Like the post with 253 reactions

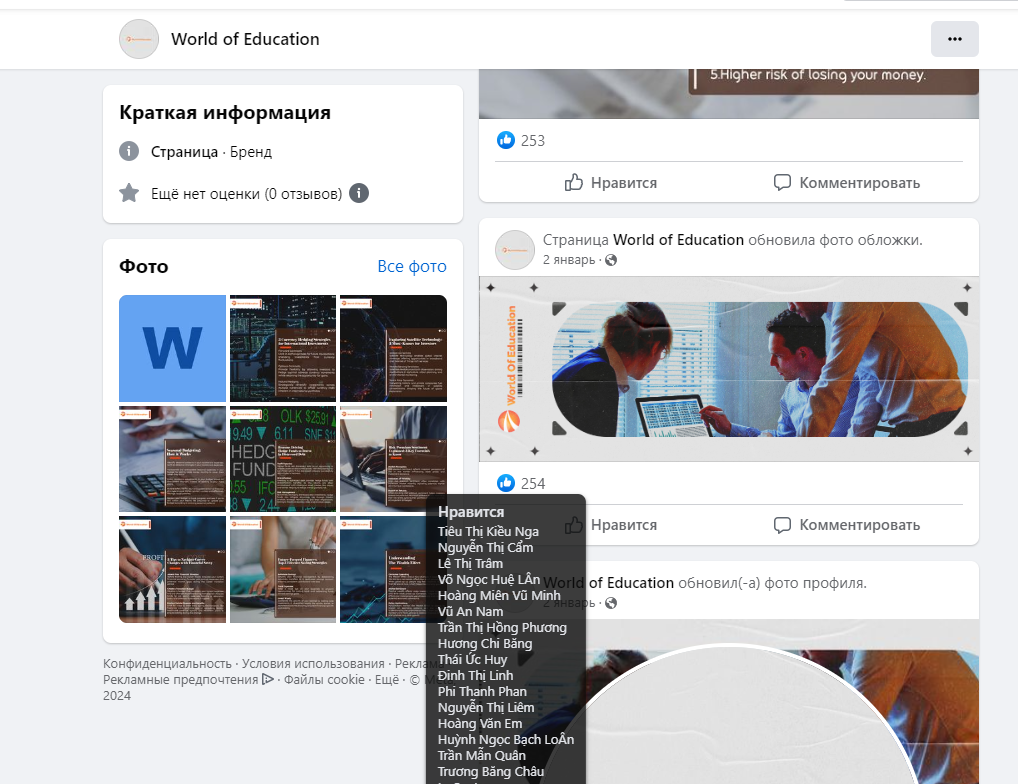pos(611,182)
